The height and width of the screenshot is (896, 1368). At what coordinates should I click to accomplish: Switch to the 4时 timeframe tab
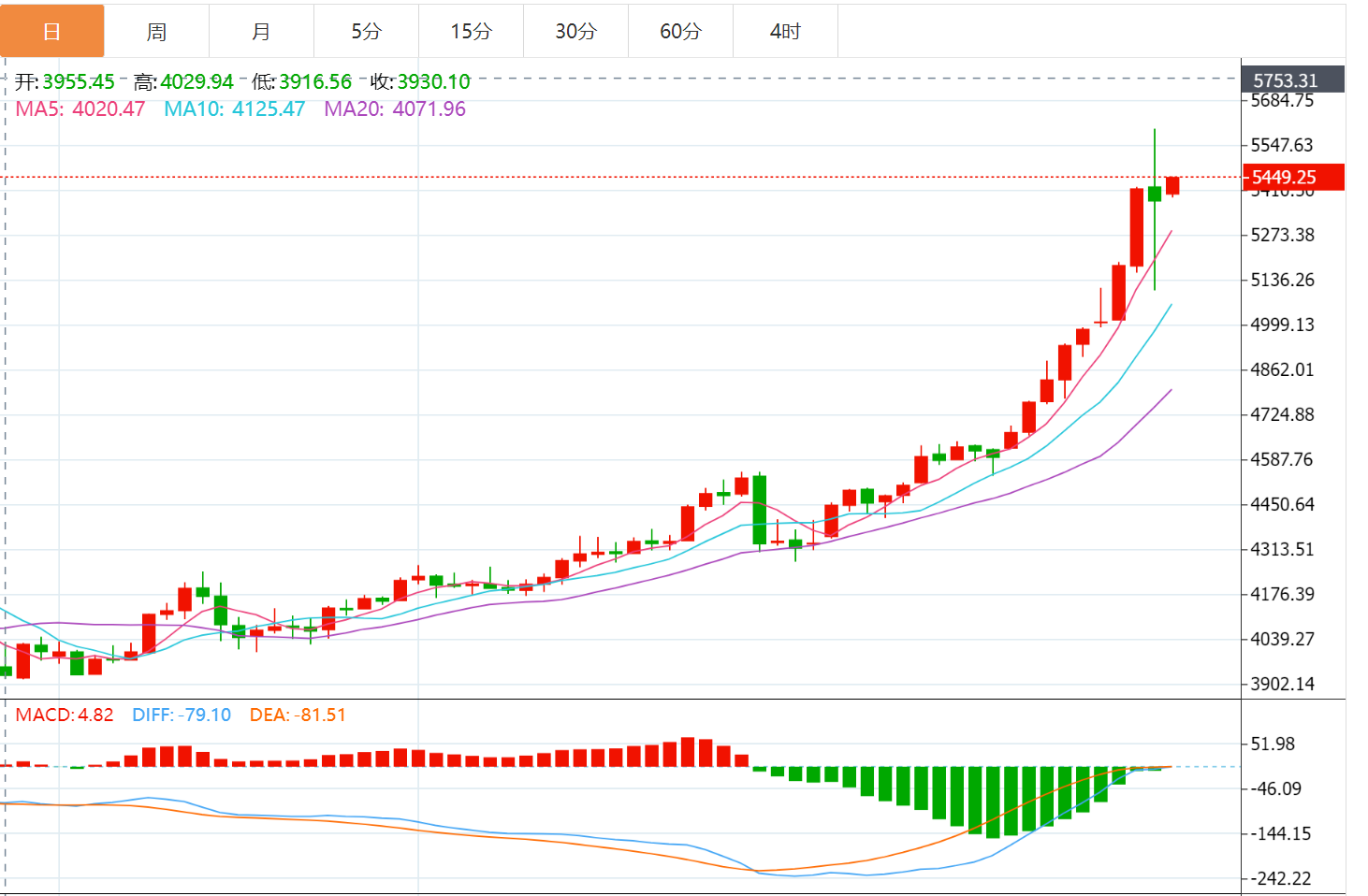785,31
